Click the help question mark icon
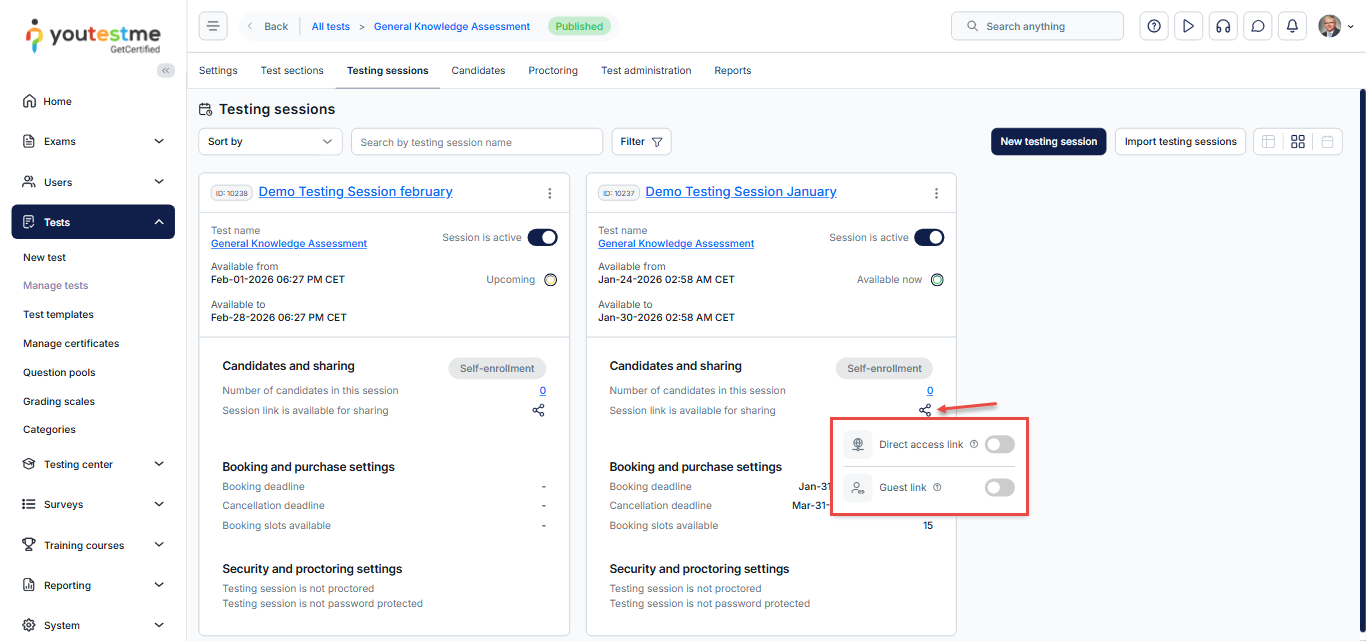This screenshot has width=1366, height=641. click(1154, 27)
